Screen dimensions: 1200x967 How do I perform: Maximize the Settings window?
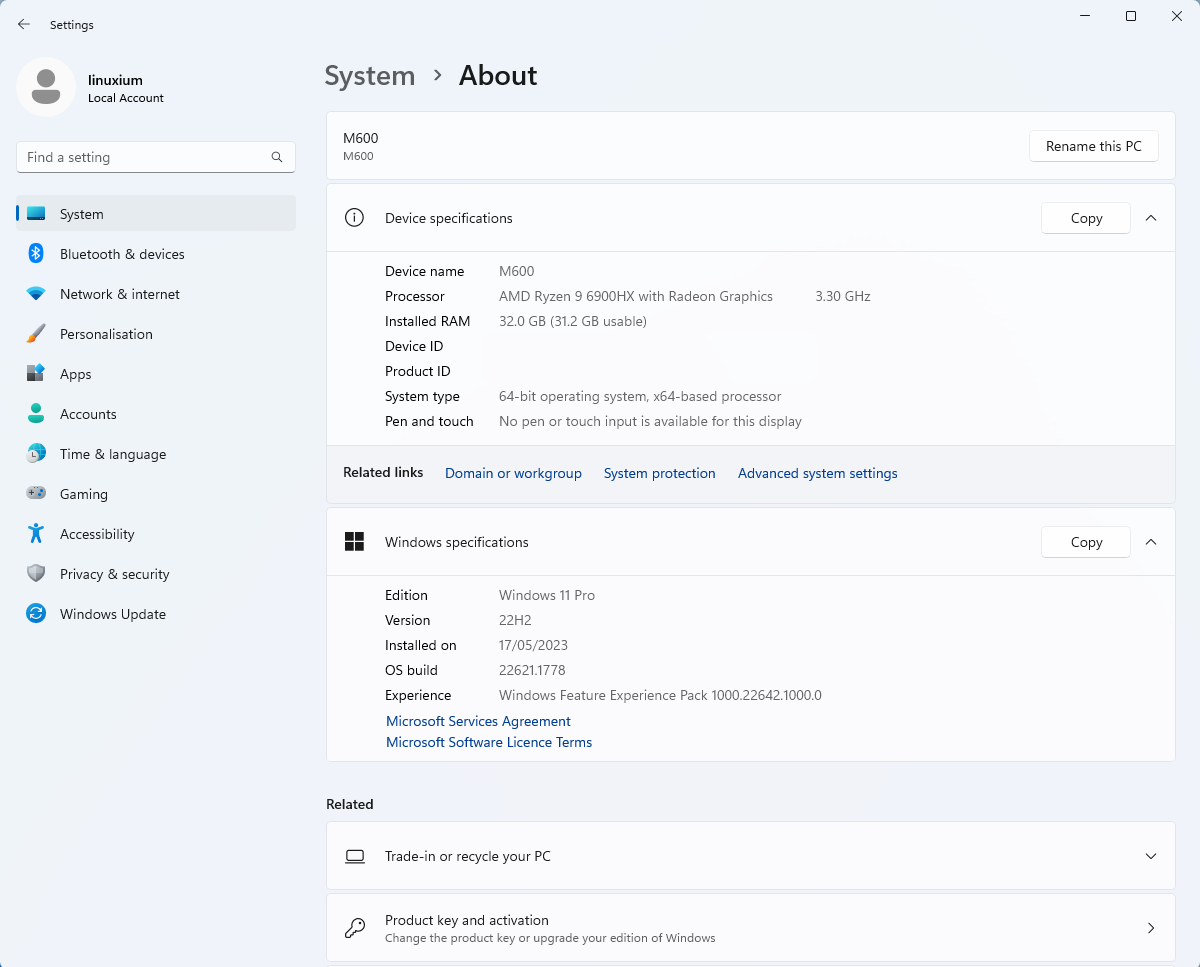1131,16
